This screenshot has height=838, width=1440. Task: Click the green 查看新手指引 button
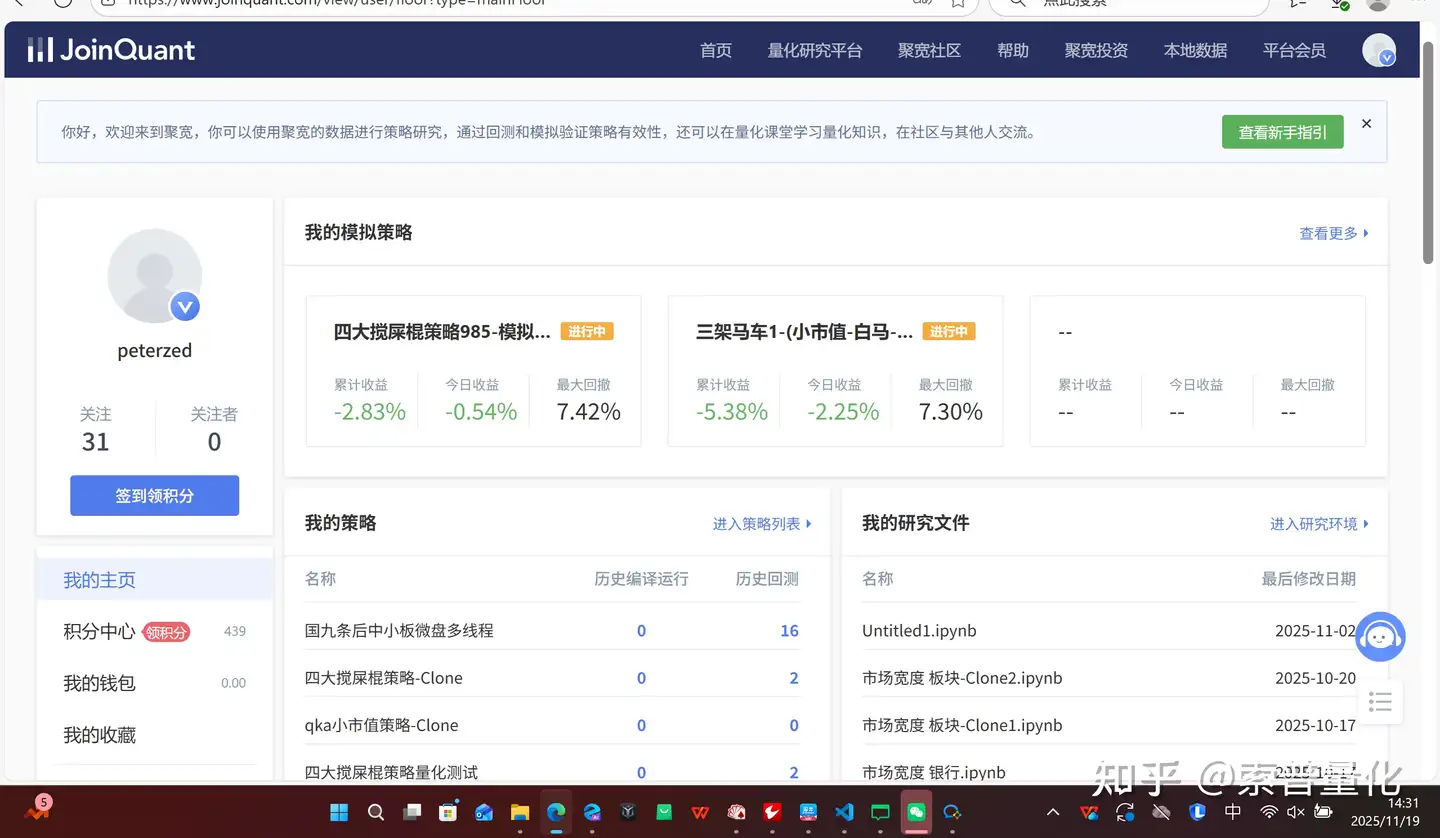(x=1283, y=132)
